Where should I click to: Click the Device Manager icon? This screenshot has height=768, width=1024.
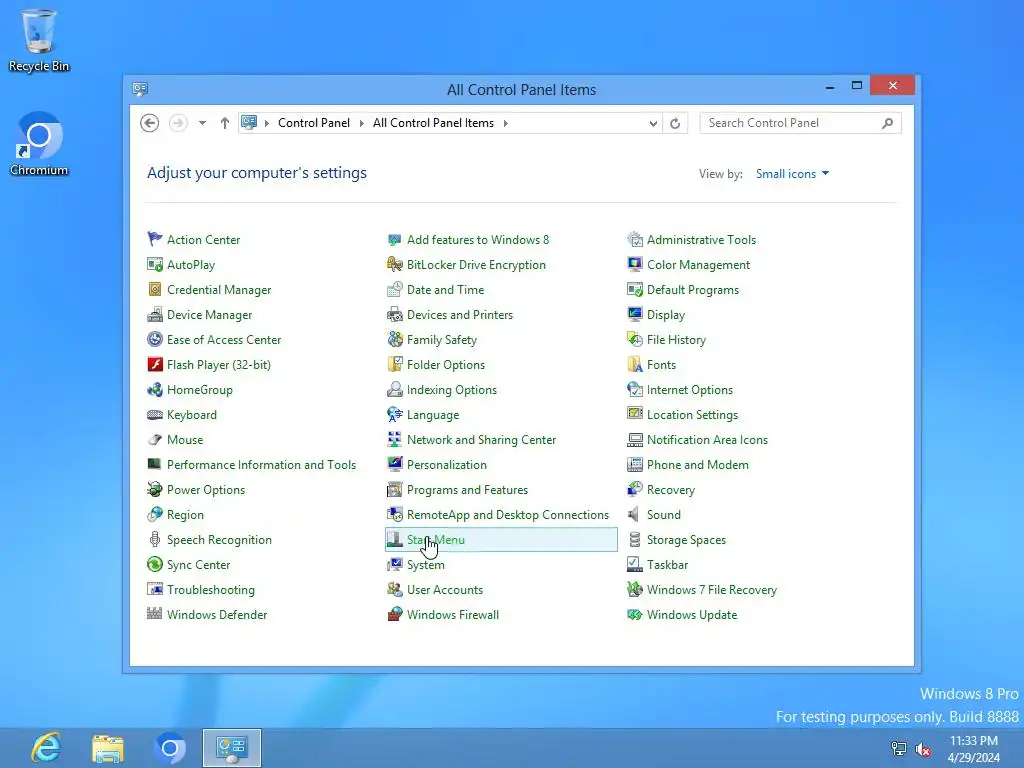click(155, 315)
